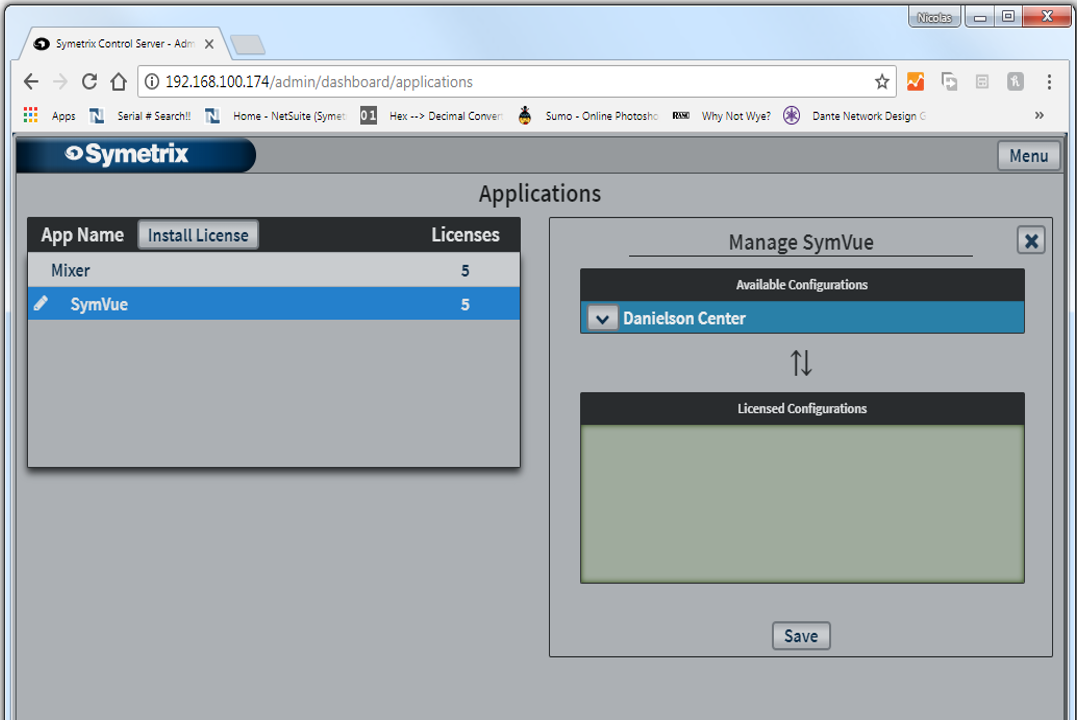The width and height of the screenshot is (1077, 720).
Task: View site information icon in address bar
Action: pos(152,82)
